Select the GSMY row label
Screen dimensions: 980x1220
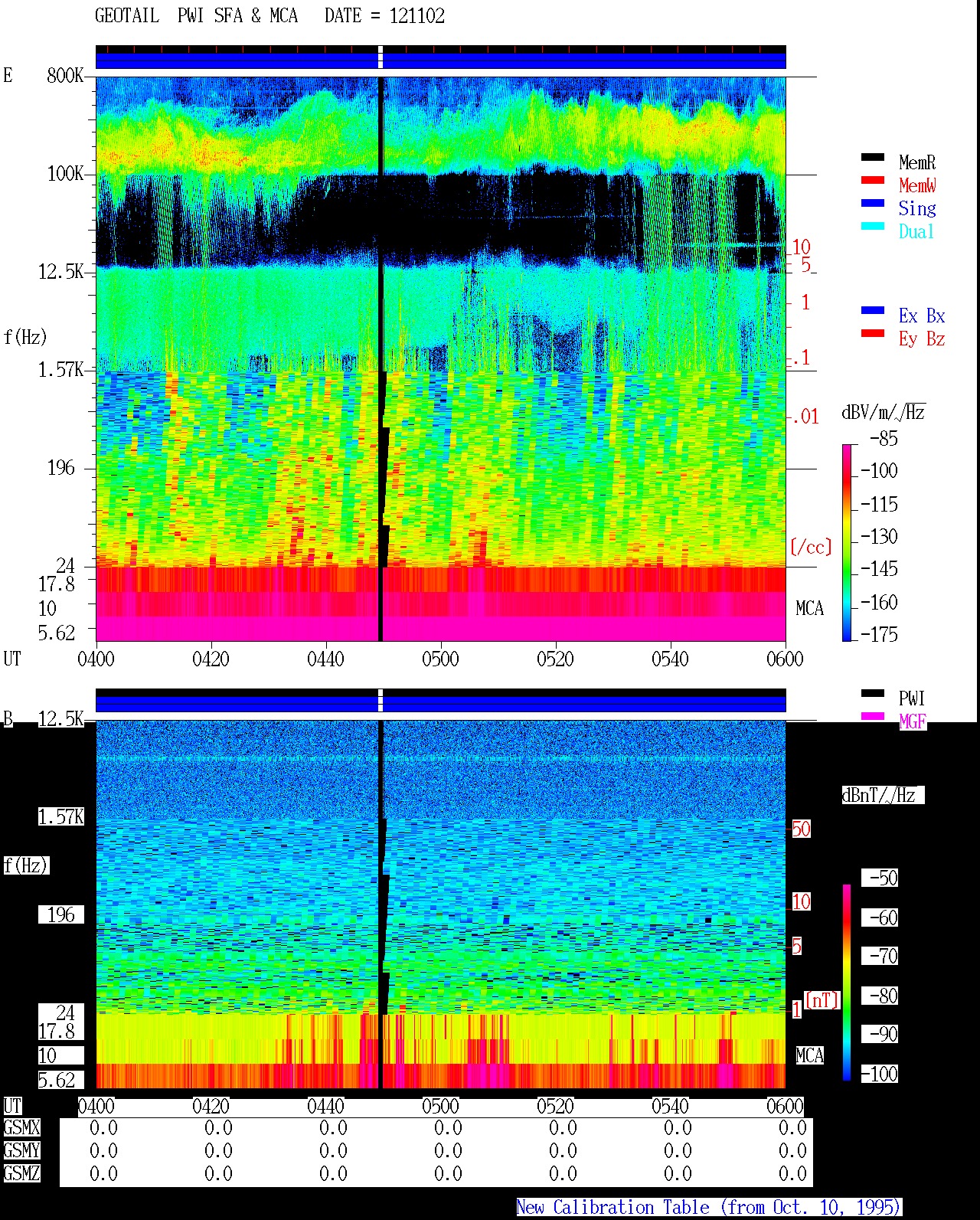[21, 1150]
